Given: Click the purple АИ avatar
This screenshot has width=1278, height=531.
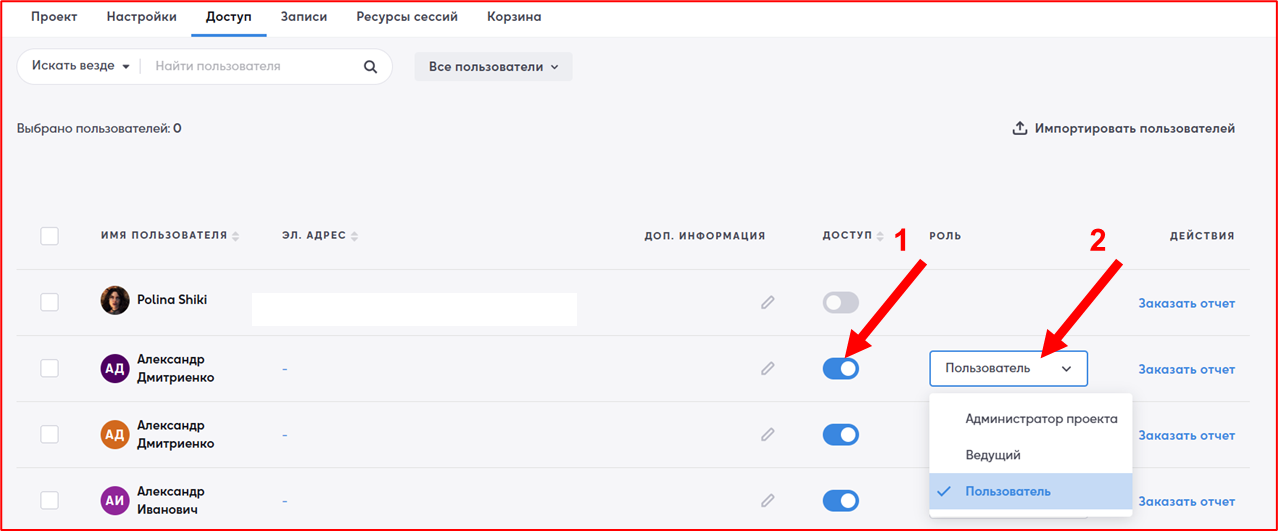Looking at the screenshot, I should tap(115, 500).
